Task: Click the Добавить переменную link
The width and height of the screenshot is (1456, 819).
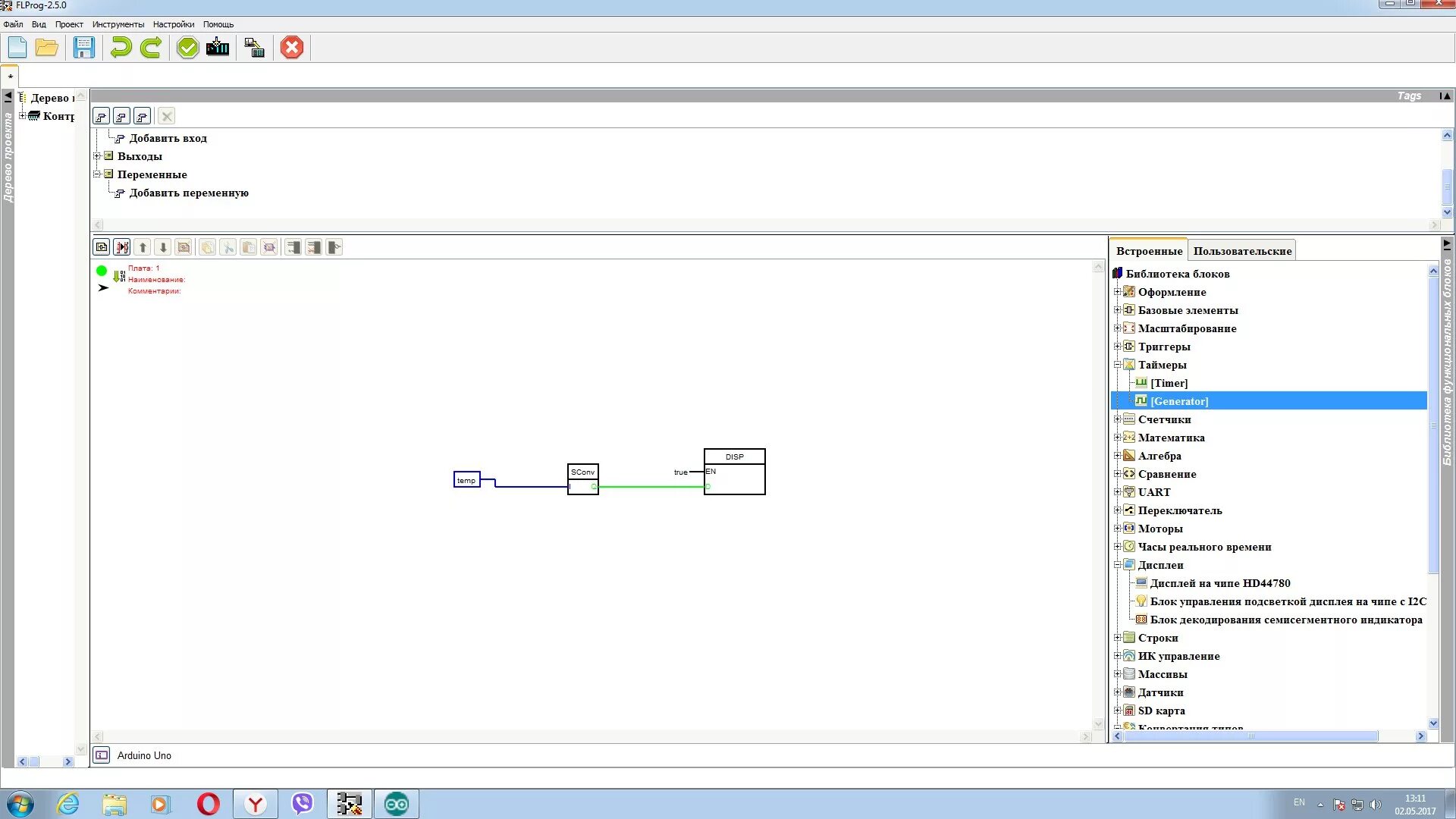Action: (x=188, y=193)
